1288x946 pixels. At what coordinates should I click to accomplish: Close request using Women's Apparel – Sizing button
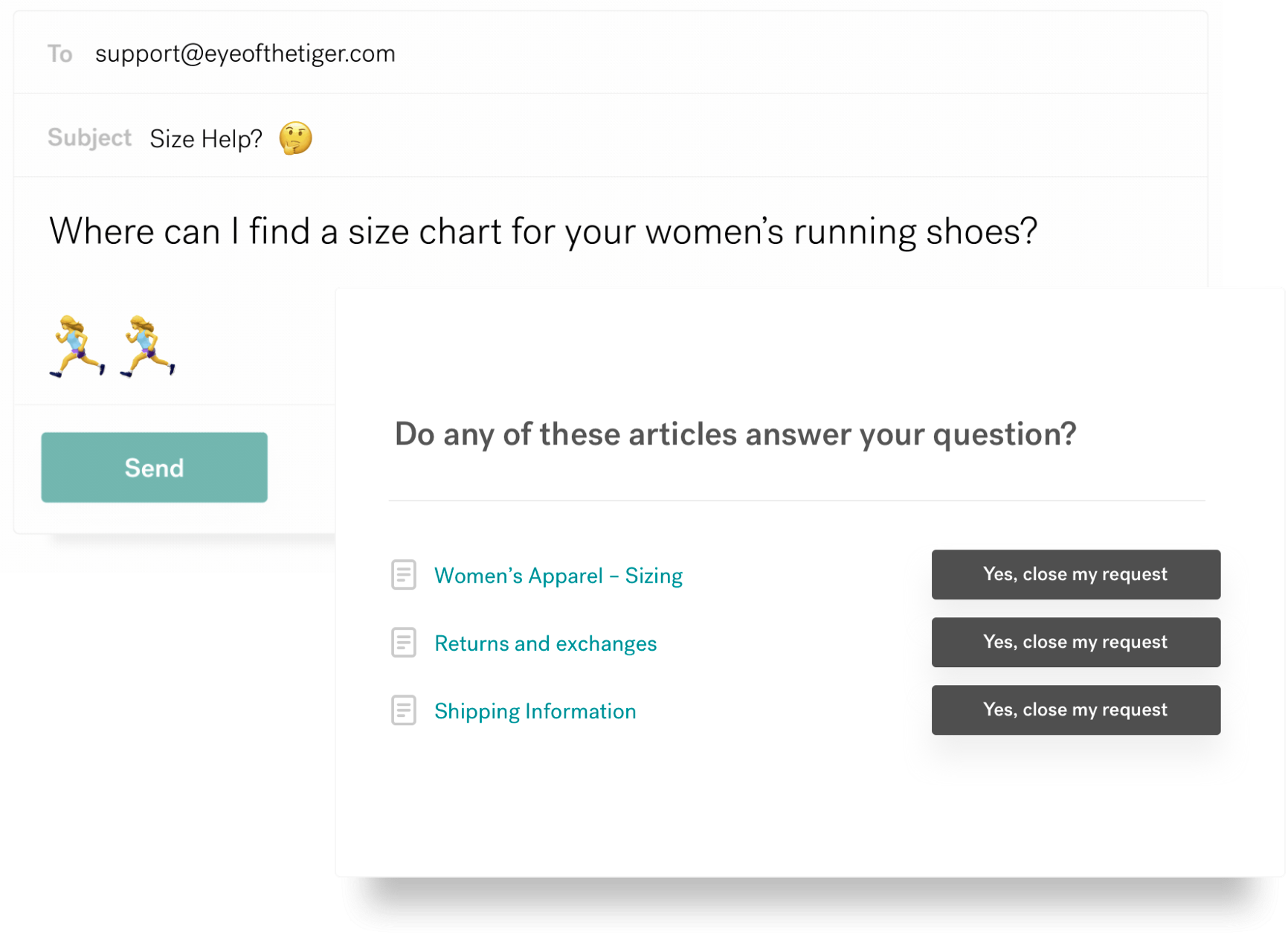(1075, 574)
